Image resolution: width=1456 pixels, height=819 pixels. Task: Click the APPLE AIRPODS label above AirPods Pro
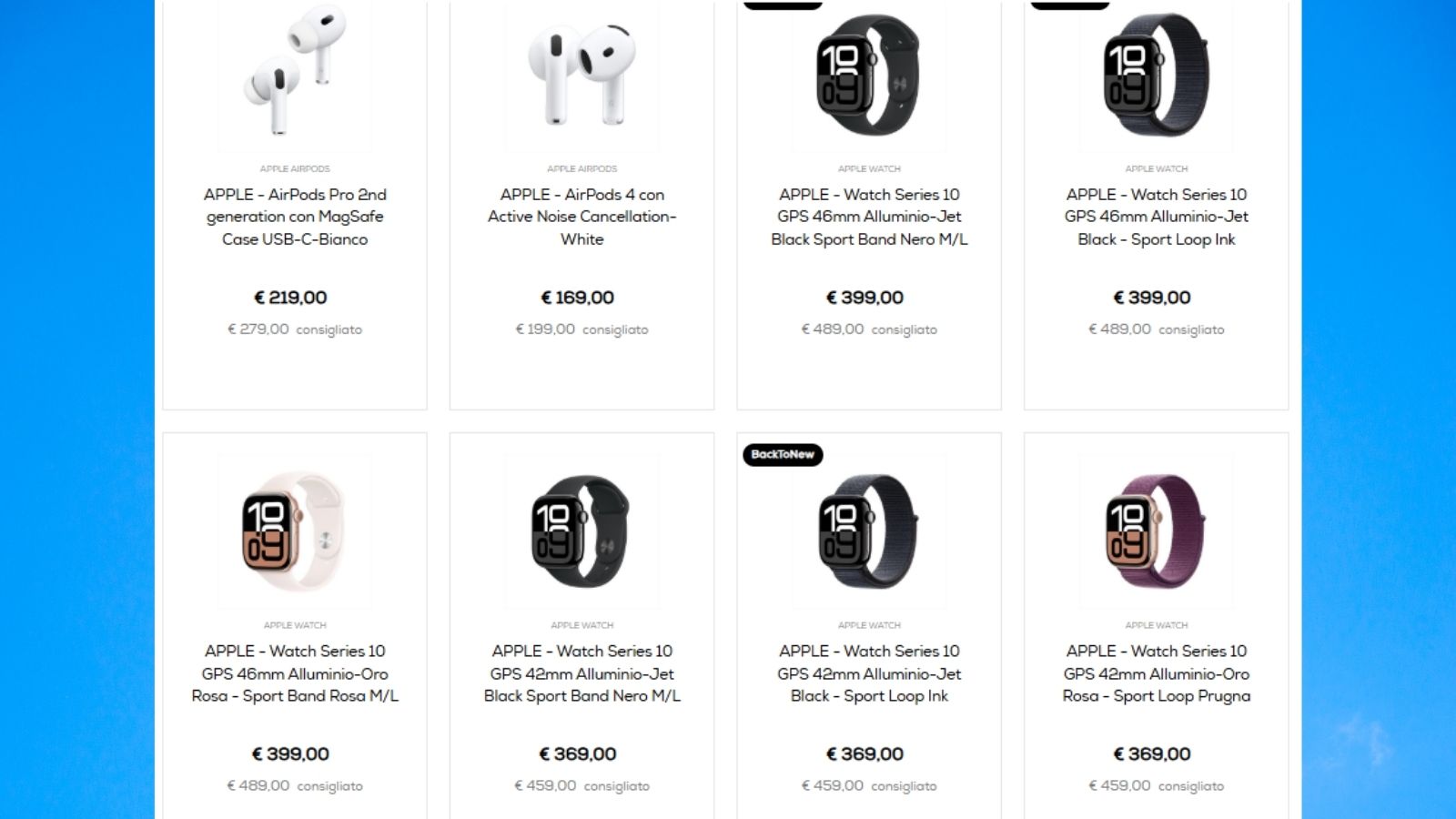pyautogui.click(x=295, y=168)
